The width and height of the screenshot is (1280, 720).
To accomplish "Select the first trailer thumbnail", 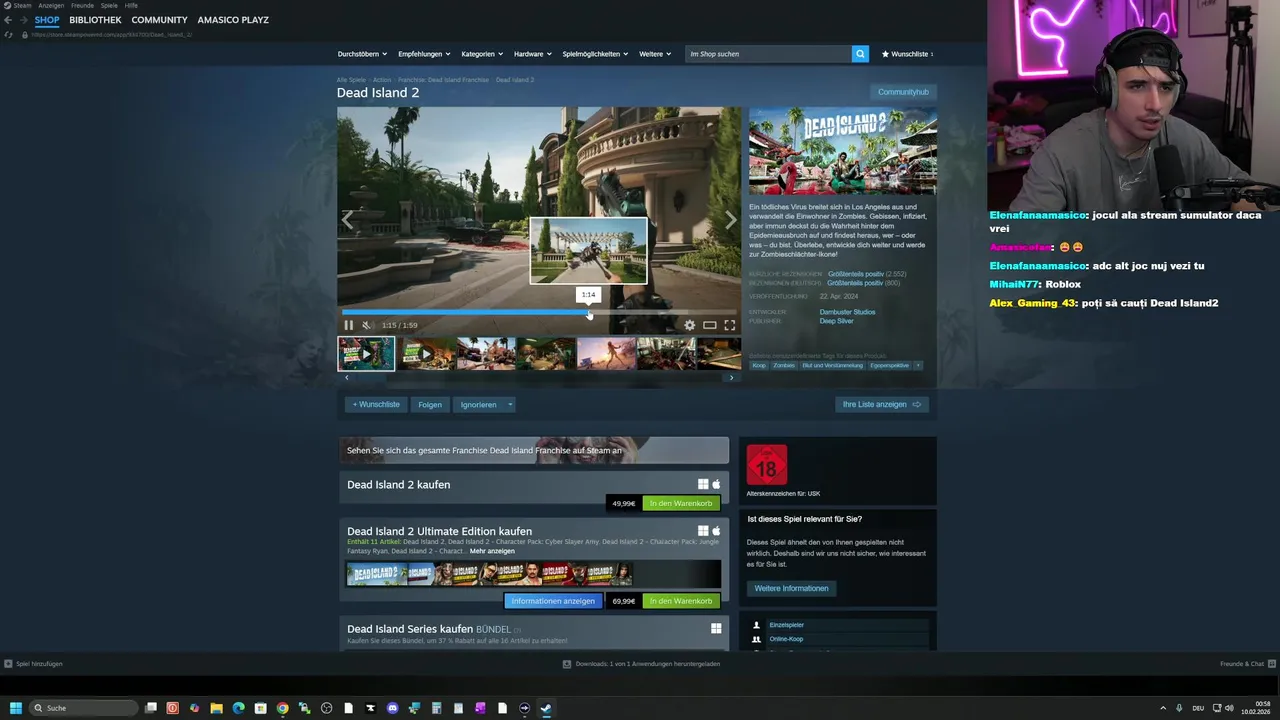I will (366, 354).
